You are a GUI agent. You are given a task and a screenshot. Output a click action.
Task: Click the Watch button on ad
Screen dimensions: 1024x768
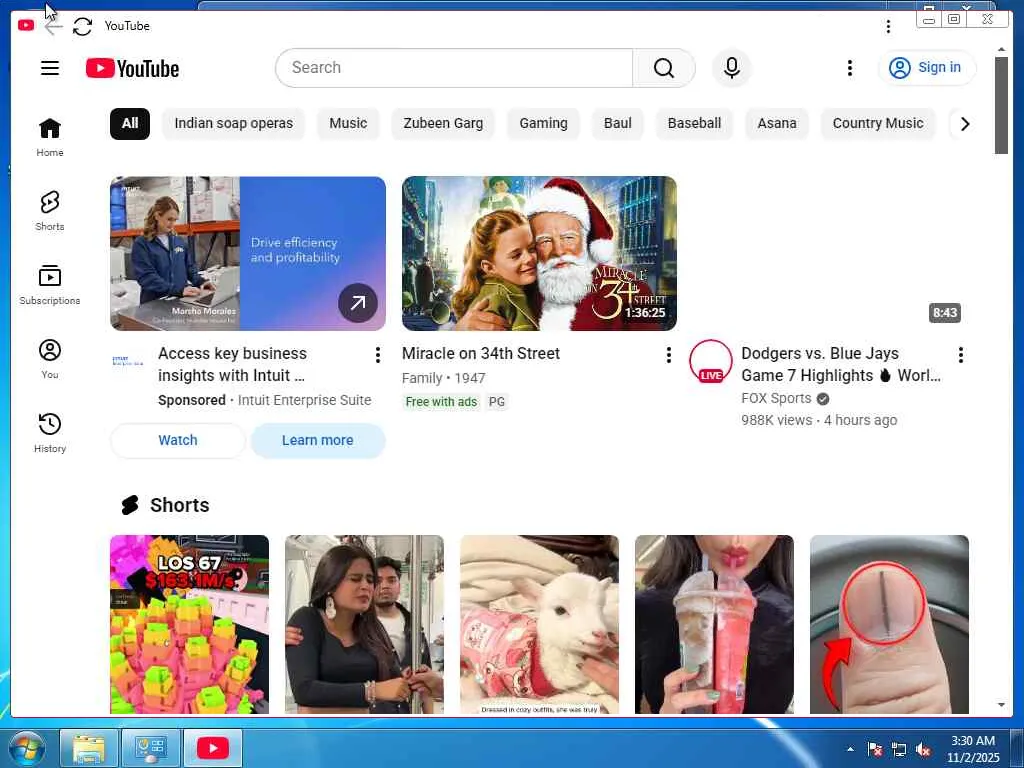[178, 440]
